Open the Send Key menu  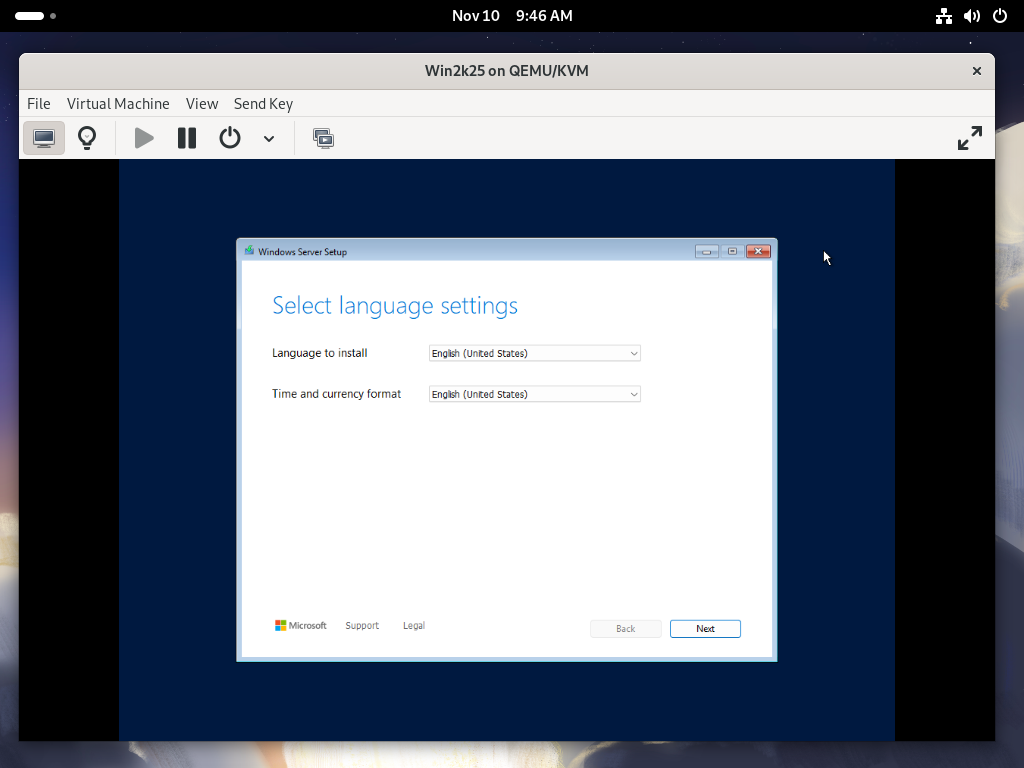(263, 104)
